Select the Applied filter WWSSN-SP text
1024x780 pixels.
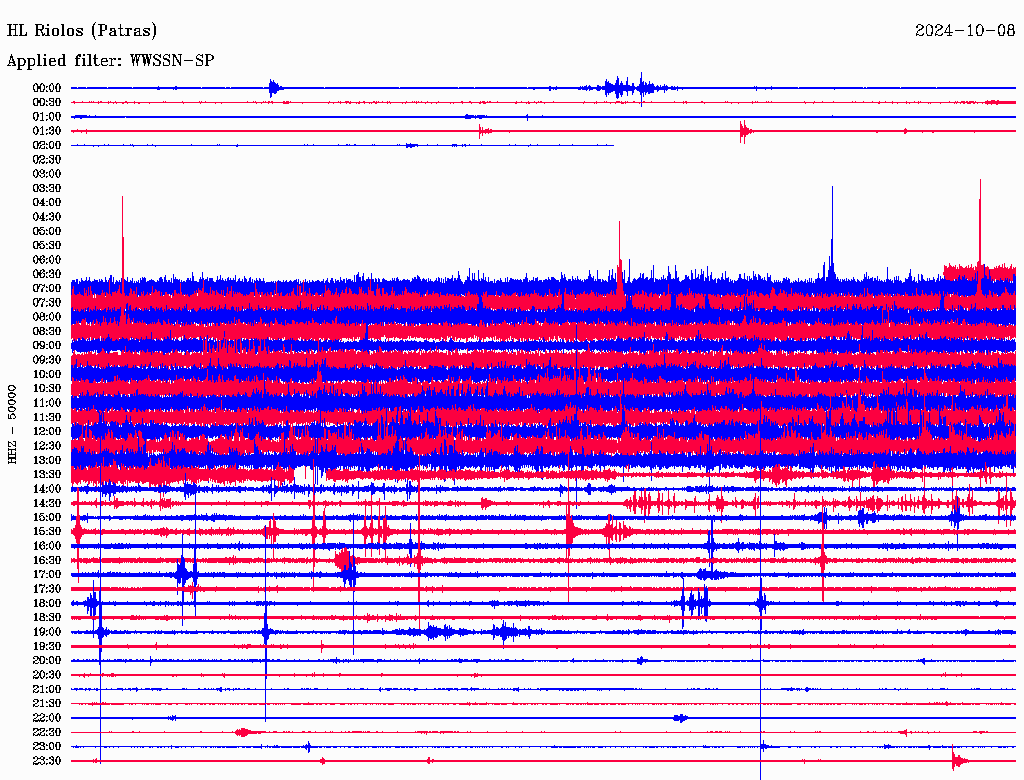tap(110, 61)
